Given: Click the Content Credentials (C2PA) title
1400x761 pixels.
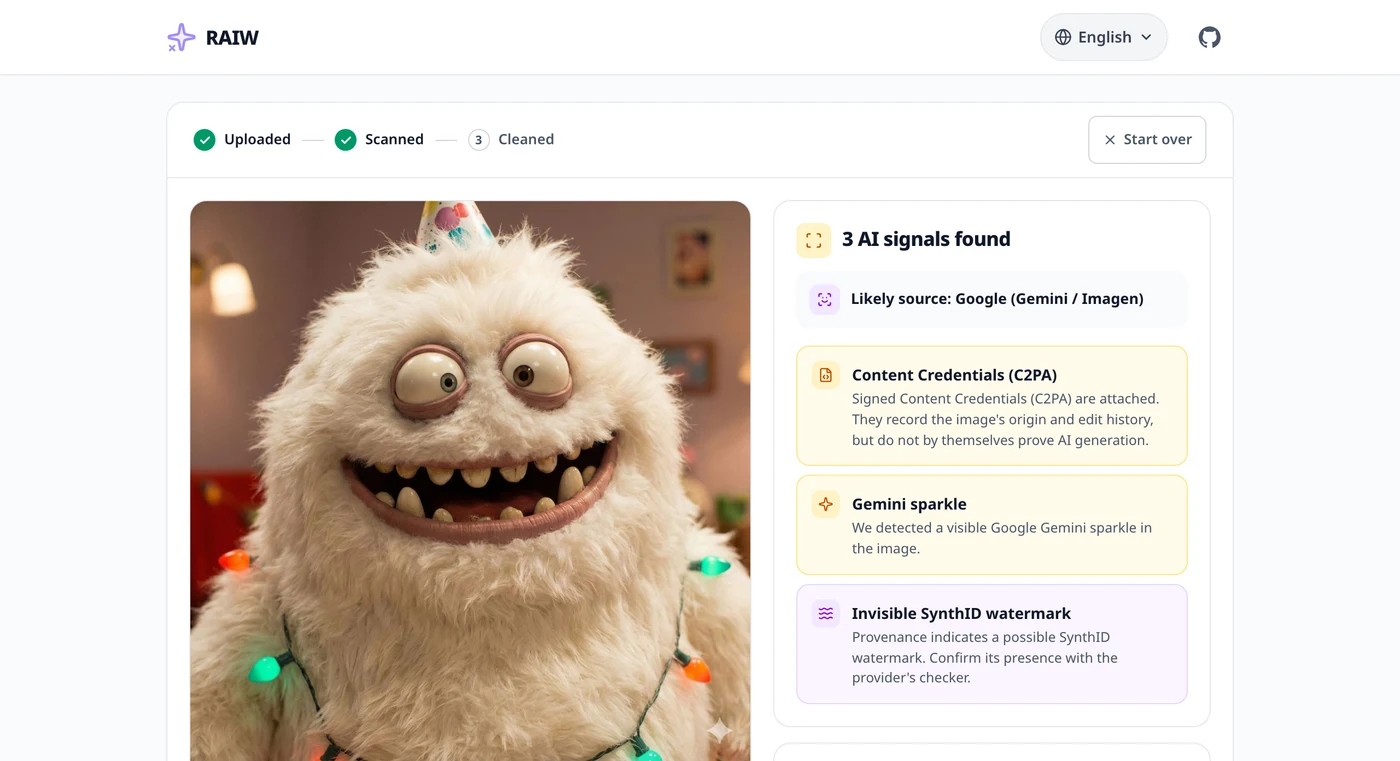Looking at the screenshot, I should 954,375.
